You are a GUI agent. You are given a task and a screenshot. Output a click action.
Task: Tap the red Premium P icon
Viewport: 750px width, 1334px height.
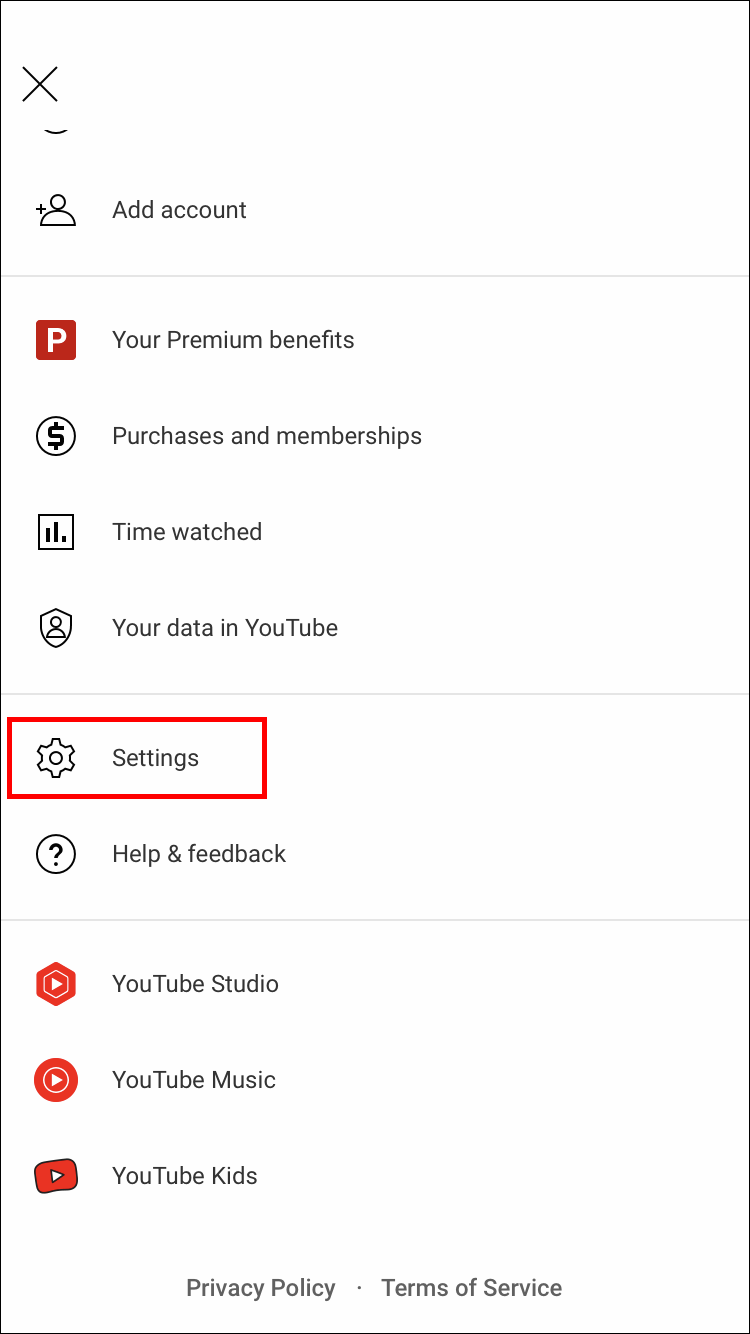pos(56,340)
